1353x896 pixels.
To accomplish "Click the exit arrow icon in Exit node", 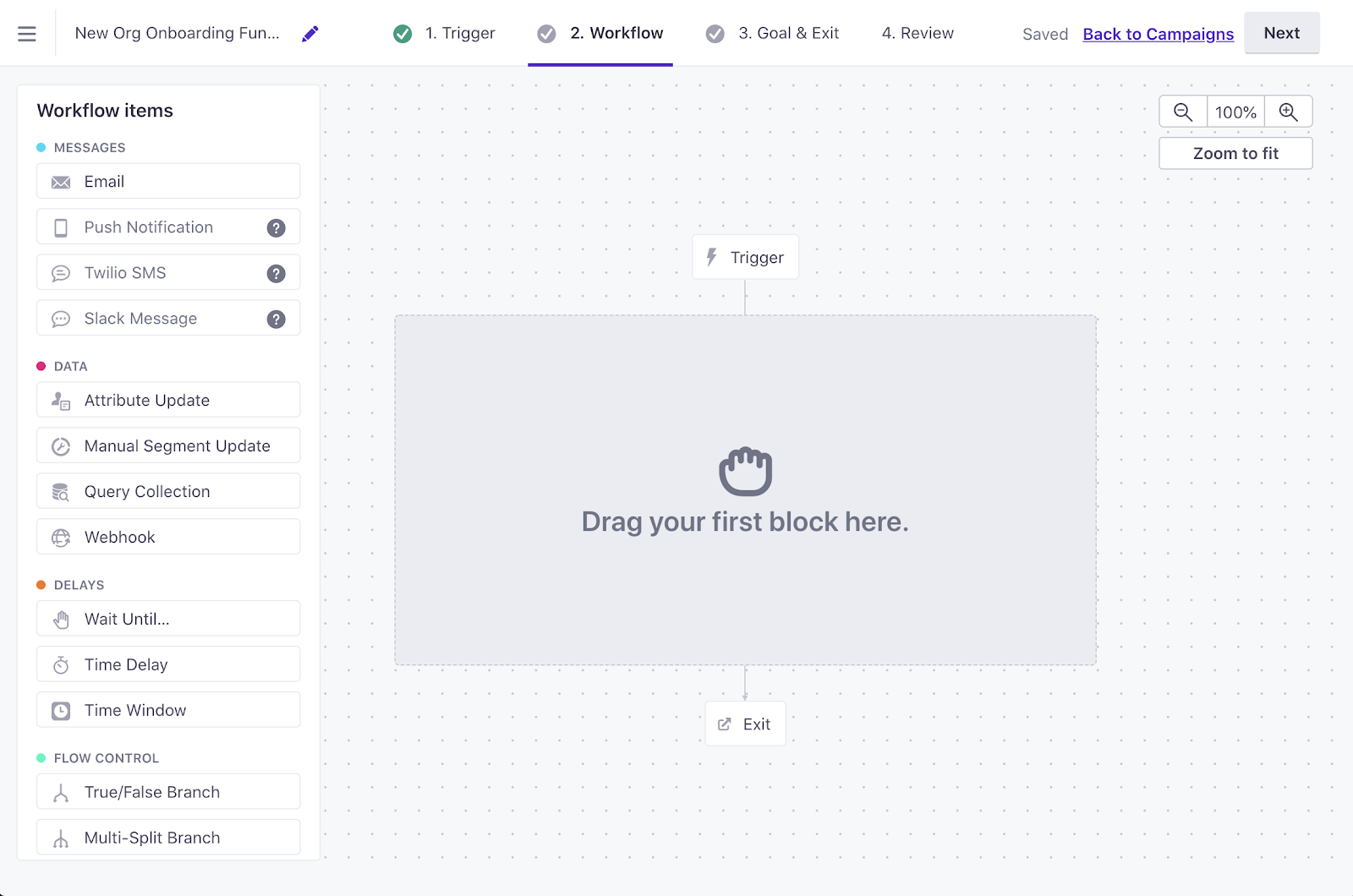I will (x=725, y=724).
